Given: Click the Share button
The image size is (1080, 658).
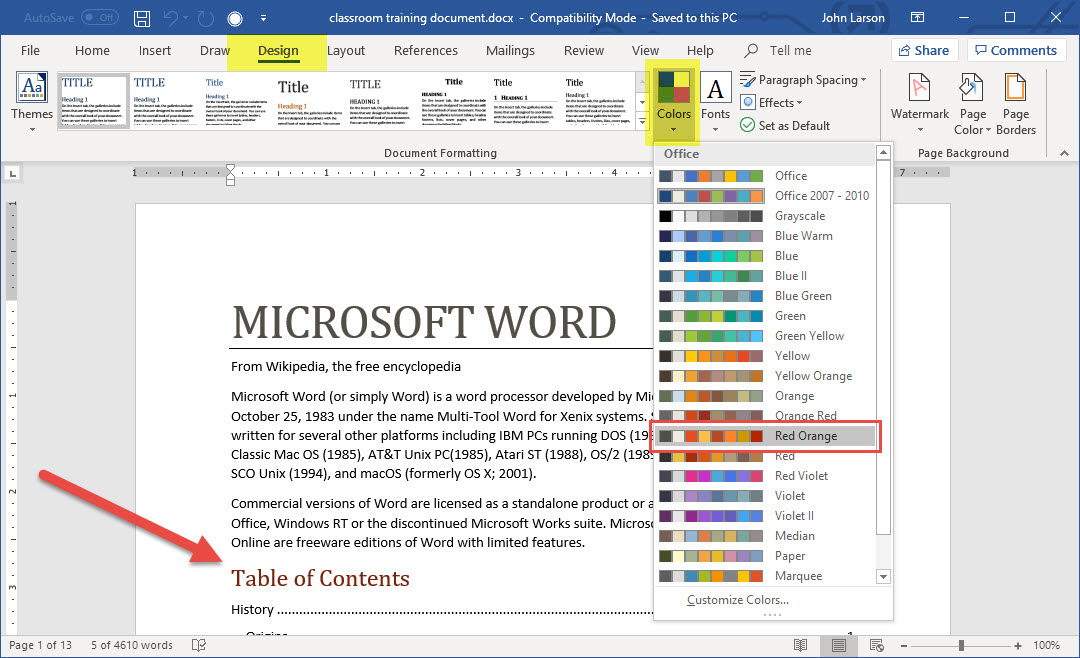Looking at the screenshot, I should coord(923,51).
